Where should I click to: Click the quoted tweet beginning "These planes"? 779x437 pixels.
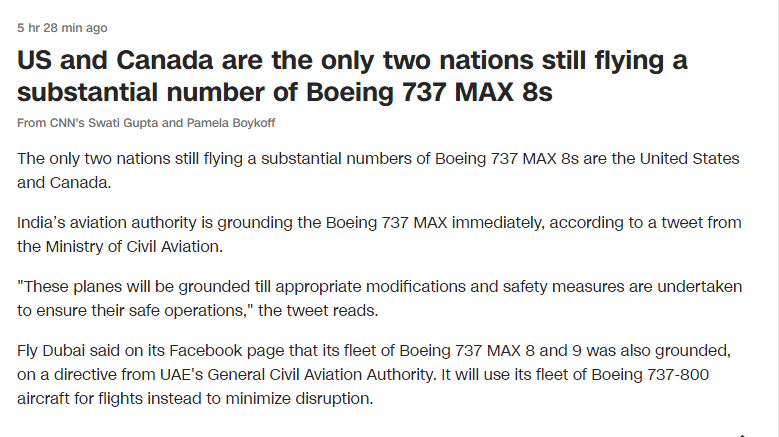pyautogui.click(x=380, y=298)
